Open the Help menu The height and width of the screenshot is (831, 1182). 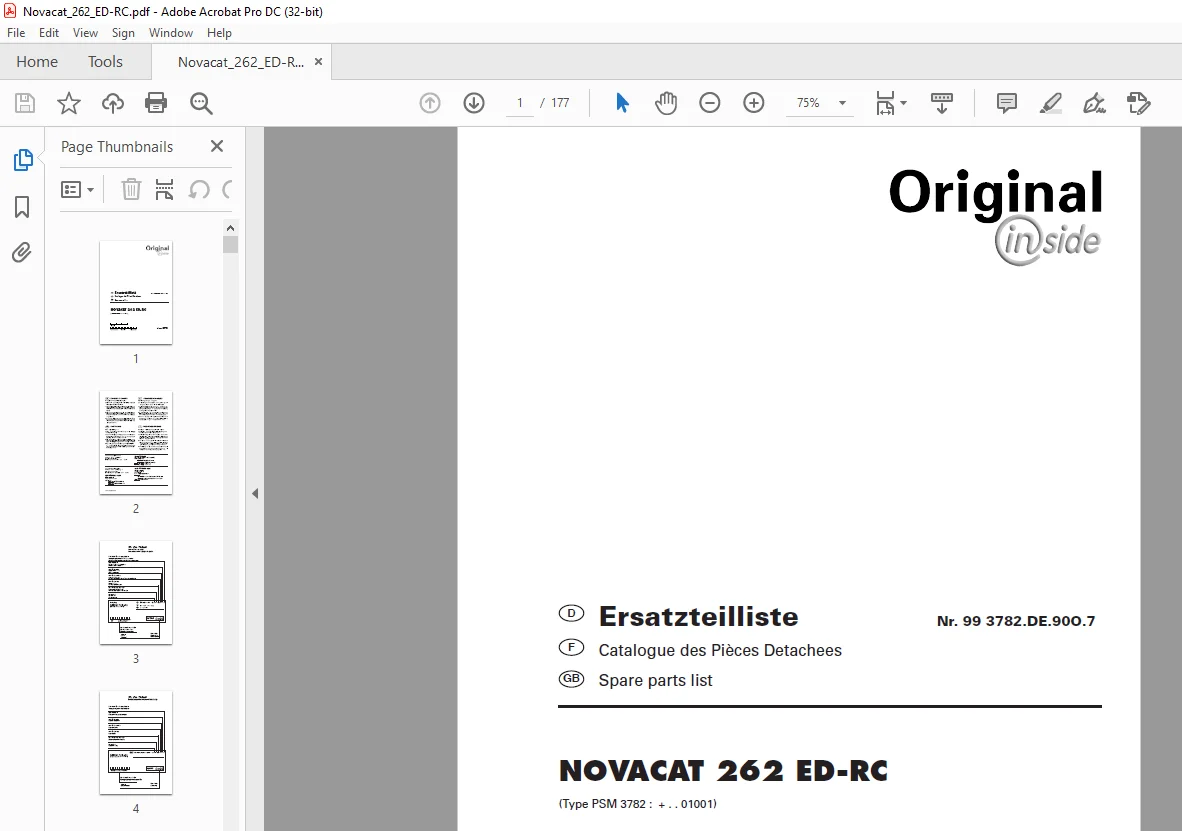(x=219, y=32)
